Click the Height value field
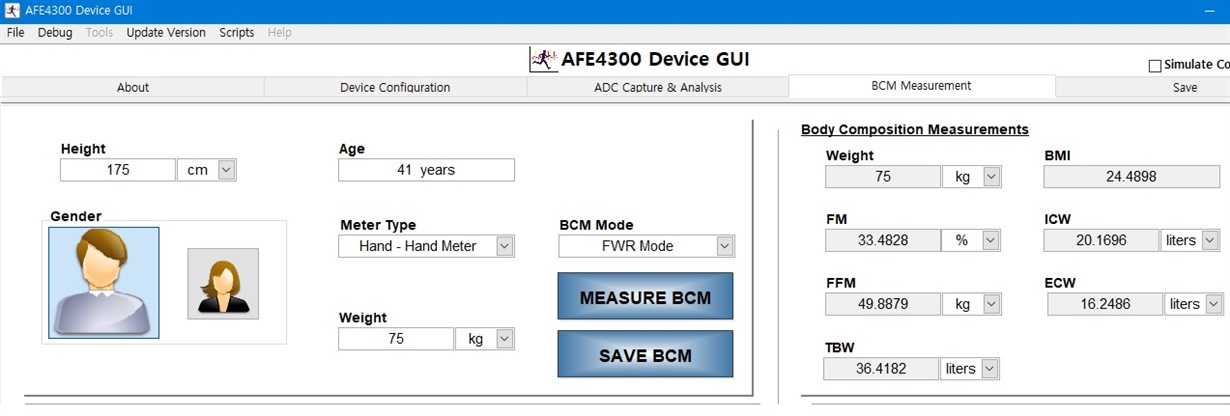 click(x=118, y=170)
